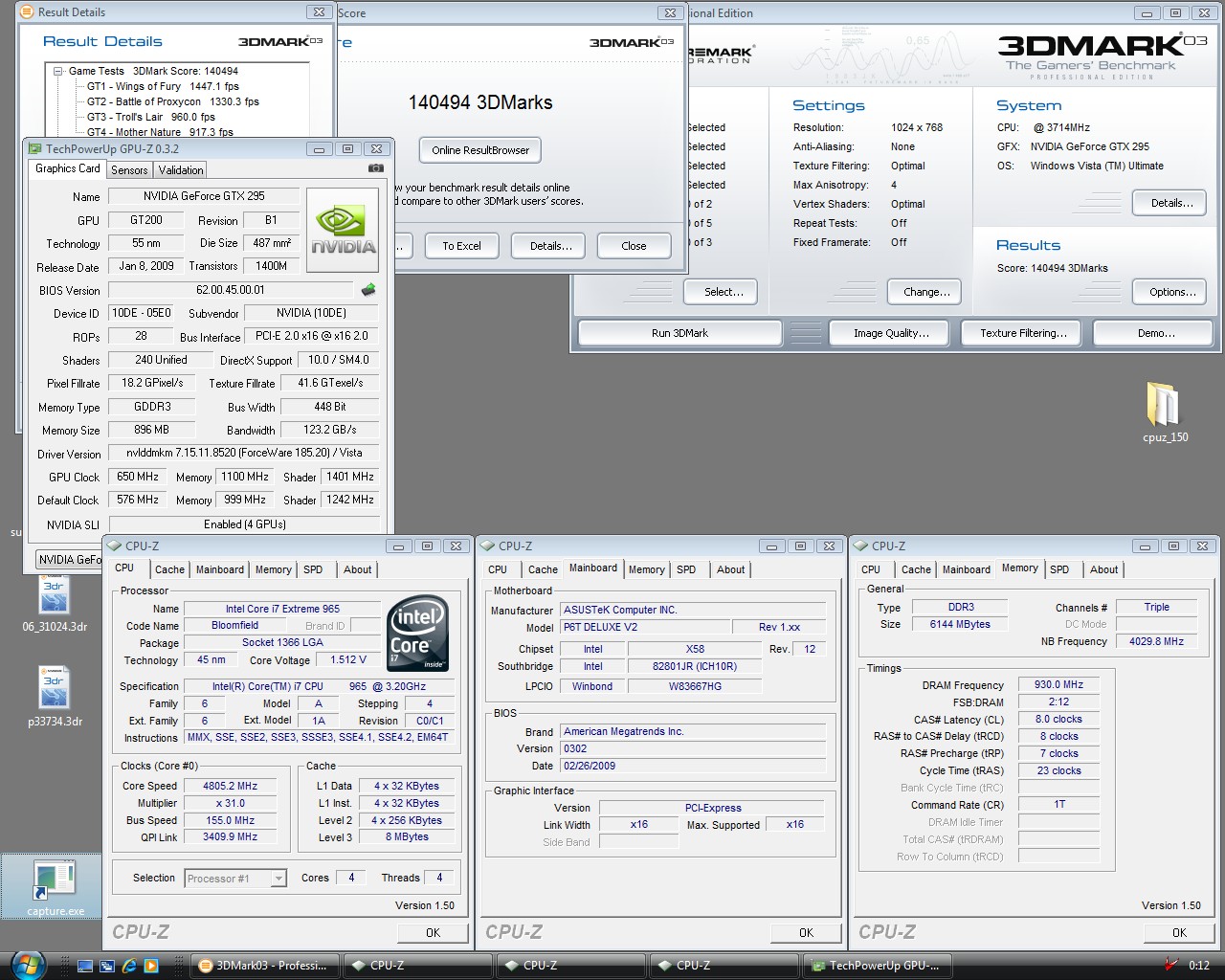The height and width of the screenshot is (980, 1225).
Task: Open CPU tab in the Memory CPU-Z window
Action: [871, 569]
